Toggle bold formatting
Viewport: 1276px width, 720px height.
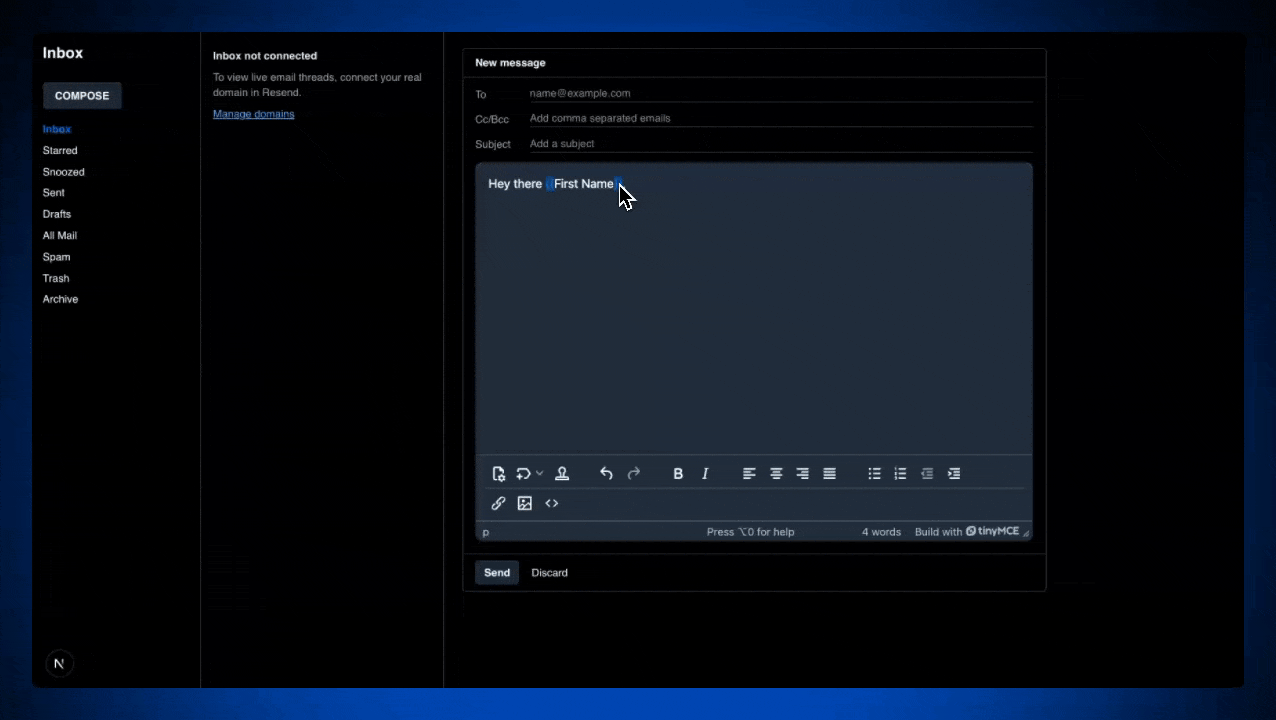point(678,473)
